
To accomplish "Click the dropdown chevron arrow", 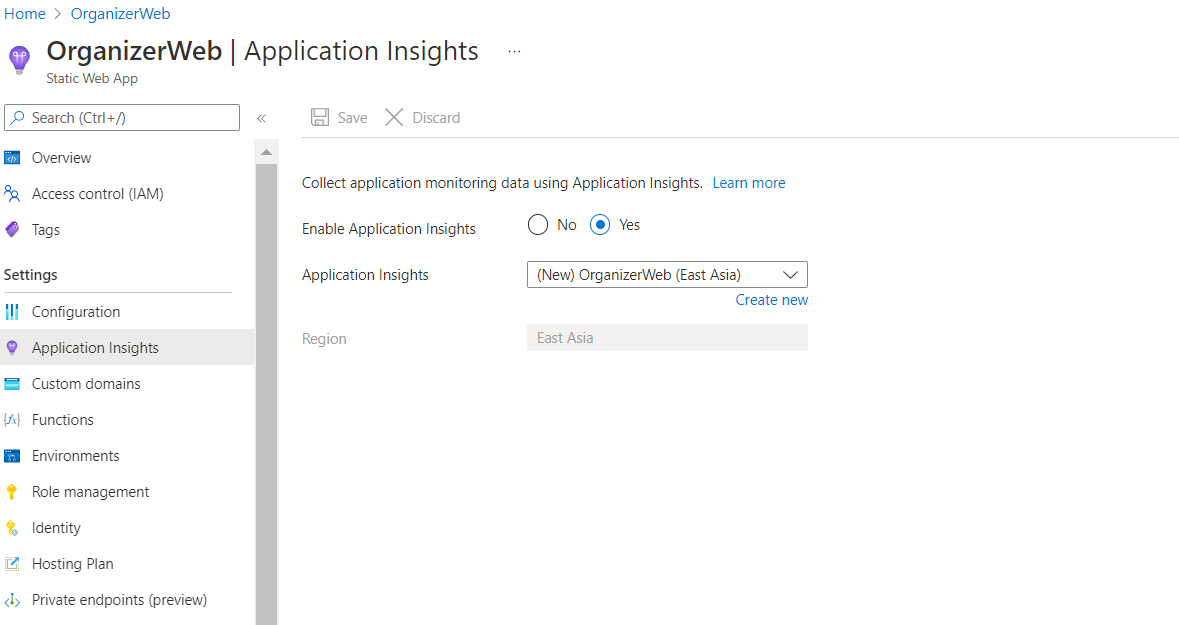I will (790, 275).
